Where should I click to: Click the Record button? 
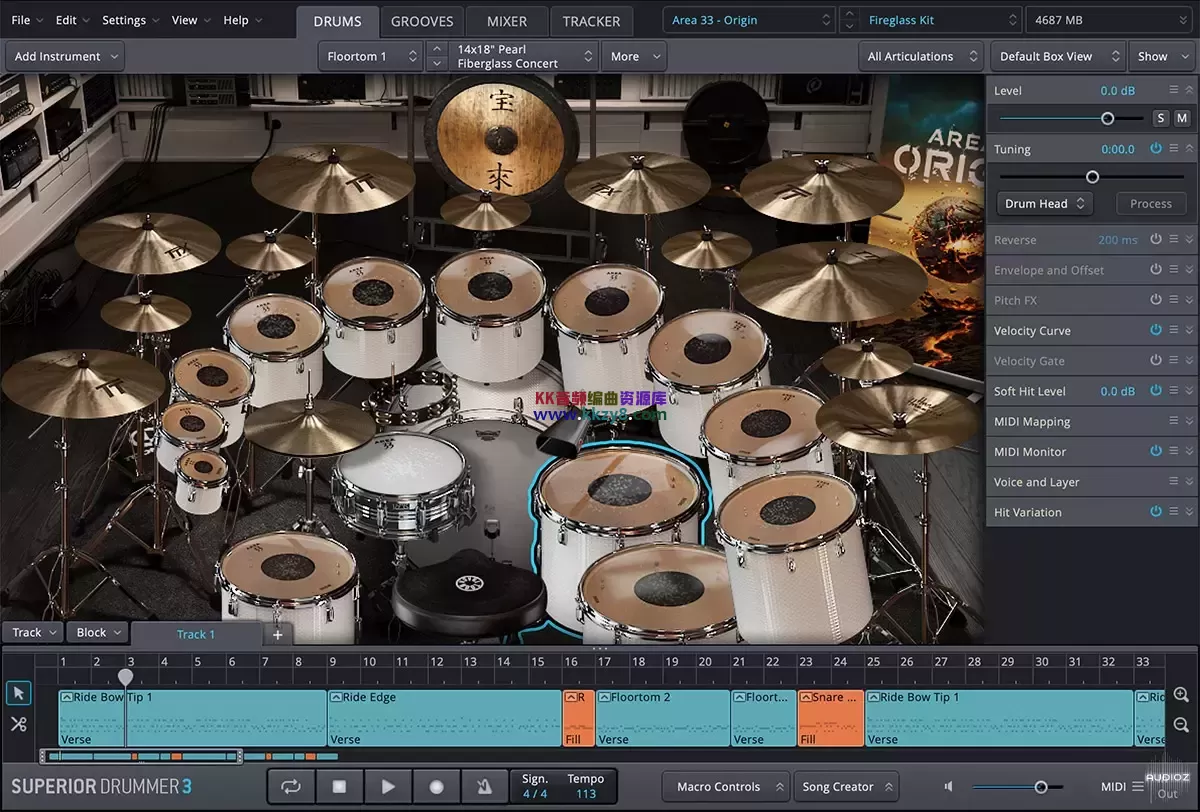(436, 787)
